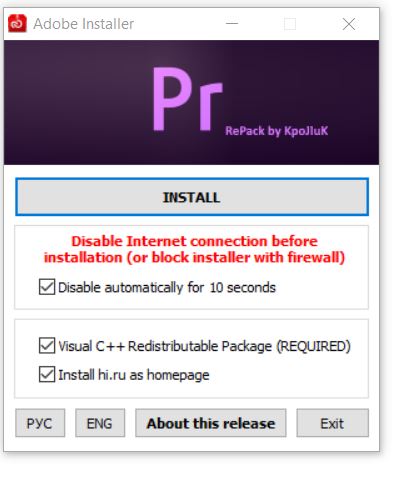Click the red Disable Internet connection warning
This screenshot has width=401, height=493.
click(x=194, y=249)
